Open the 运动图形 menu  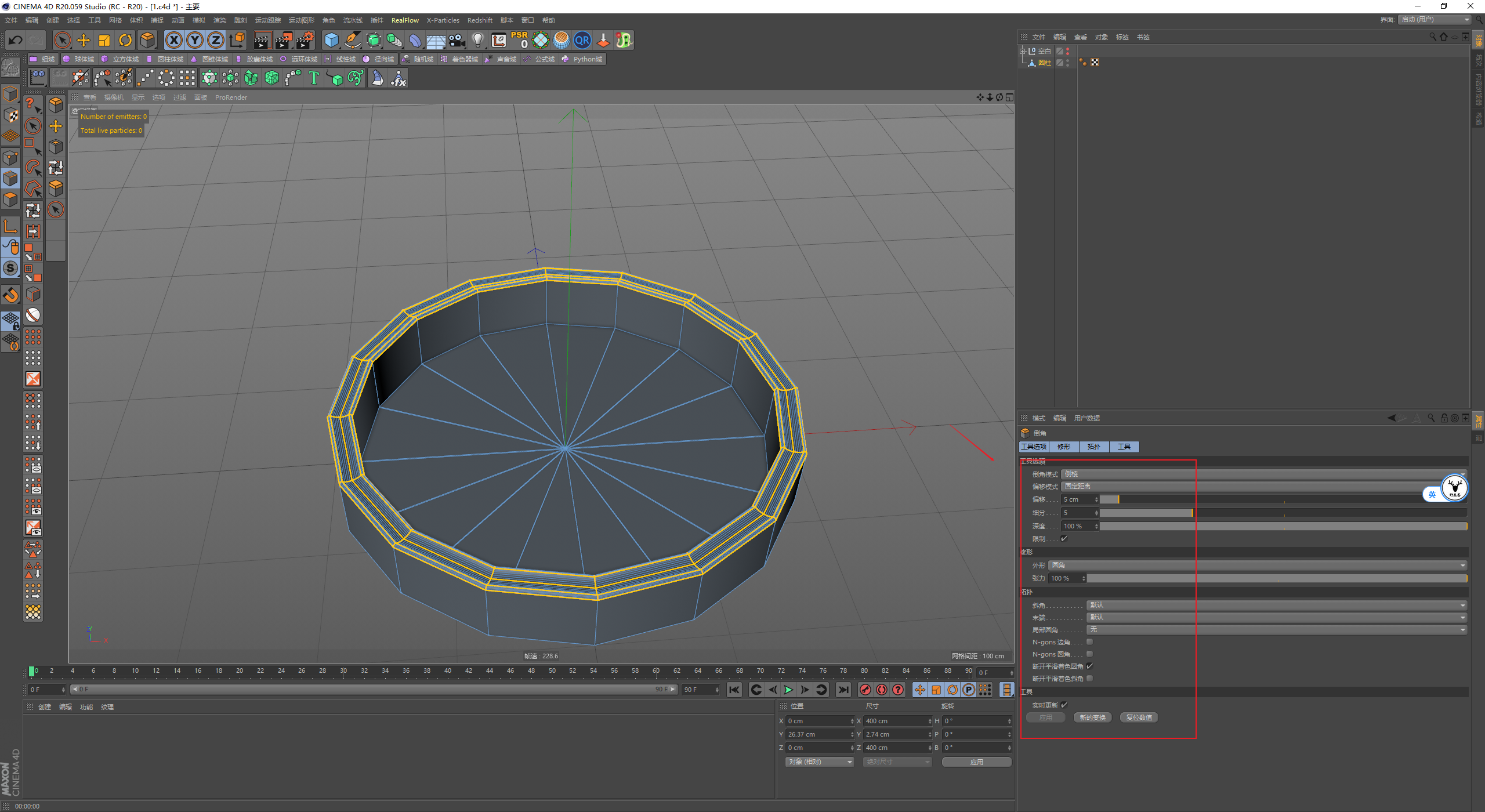(301, 20)
